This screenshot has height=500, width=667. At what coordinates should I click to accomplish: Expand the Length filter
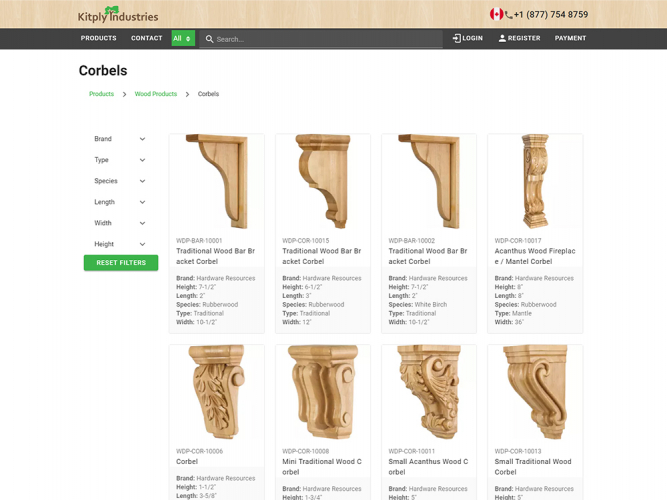[120, 202]
